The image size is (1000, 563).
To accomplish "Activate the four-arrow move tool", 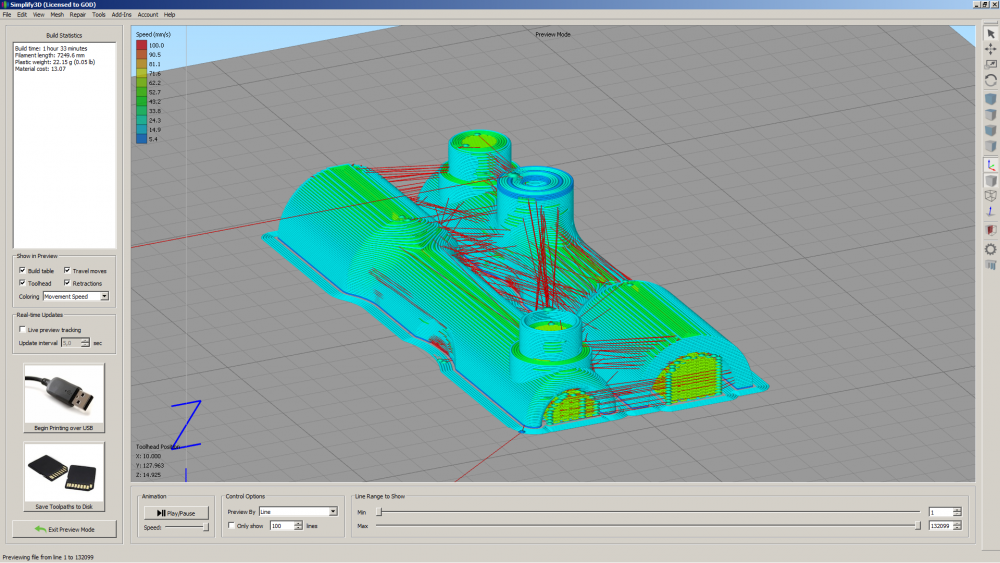I will 990,49.
